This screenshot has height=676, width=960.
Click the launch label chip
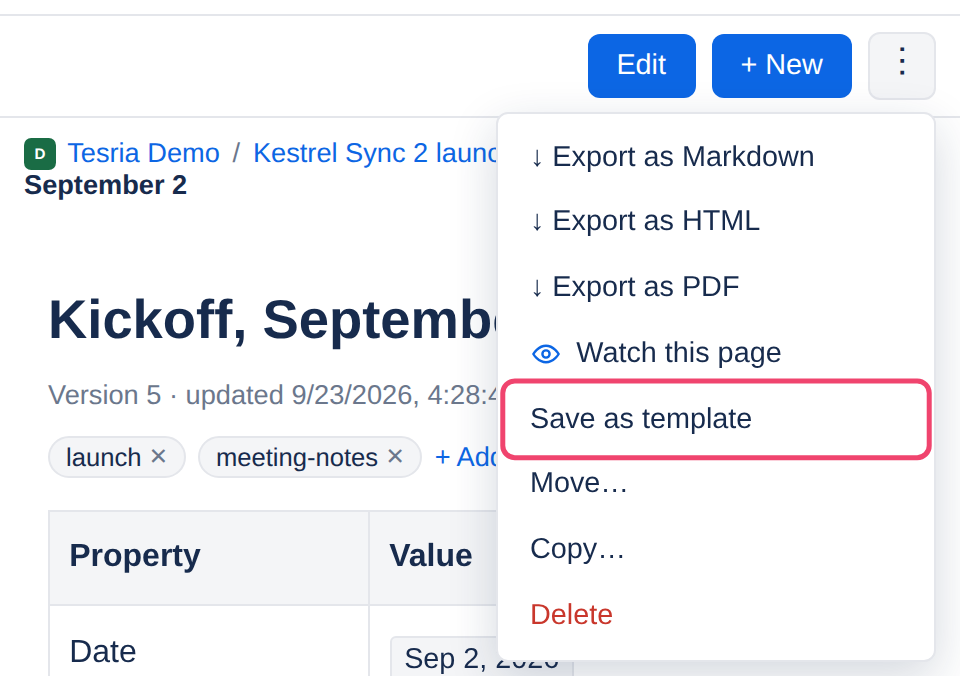[117, 457]
